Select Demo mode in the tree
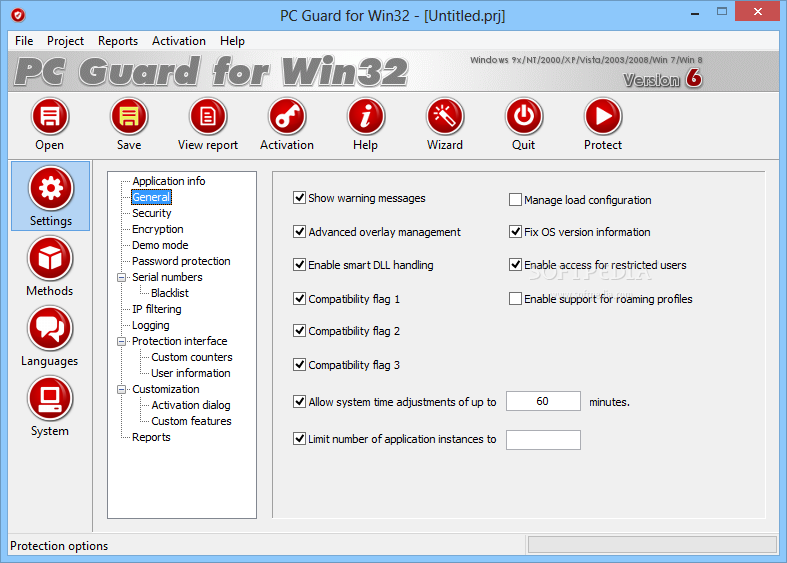Image resolution: width=787 pixels, height=563 pixels. pos(160,245)
